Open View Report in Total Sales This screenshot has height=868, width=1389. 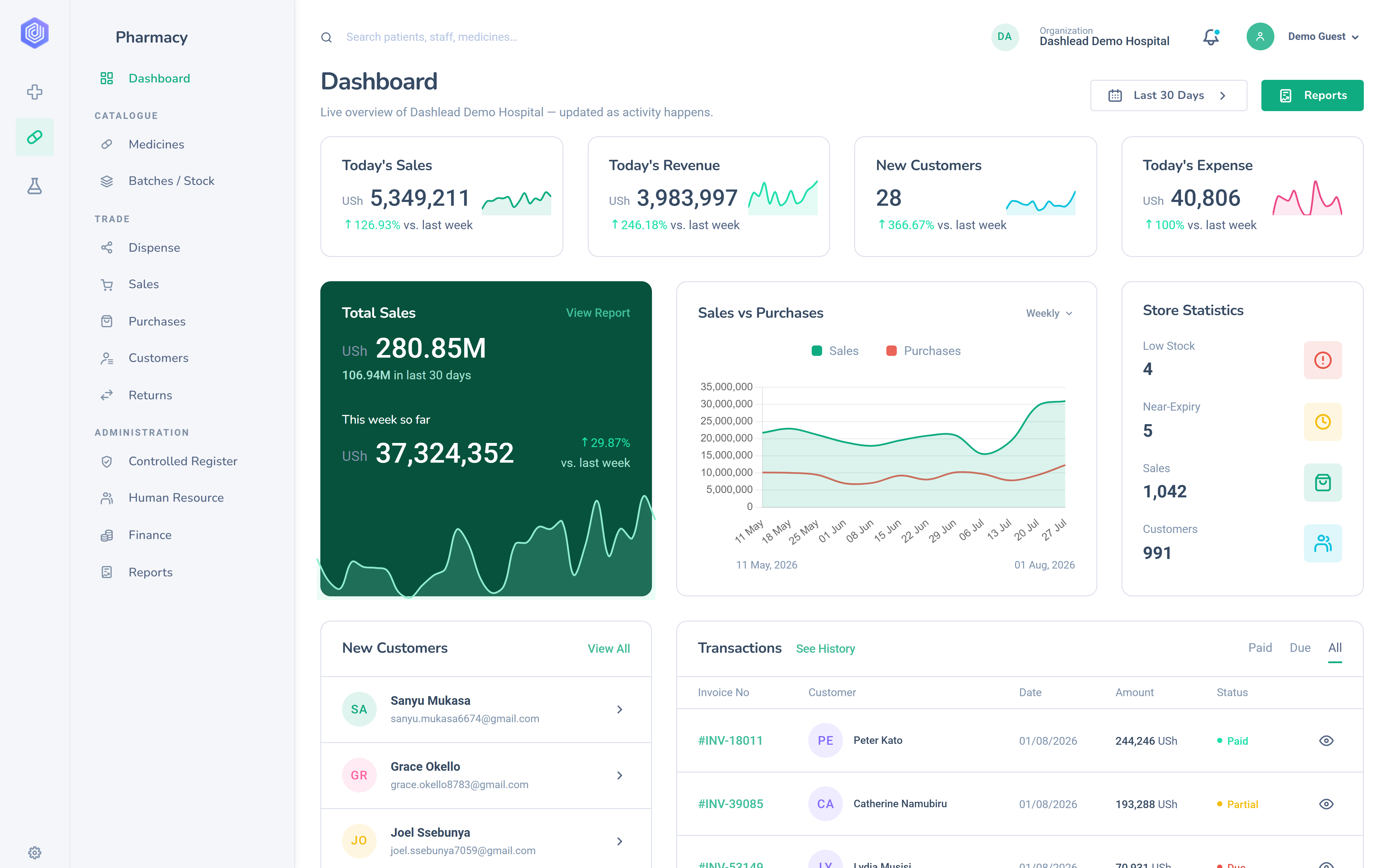click(x=598, y=313)
